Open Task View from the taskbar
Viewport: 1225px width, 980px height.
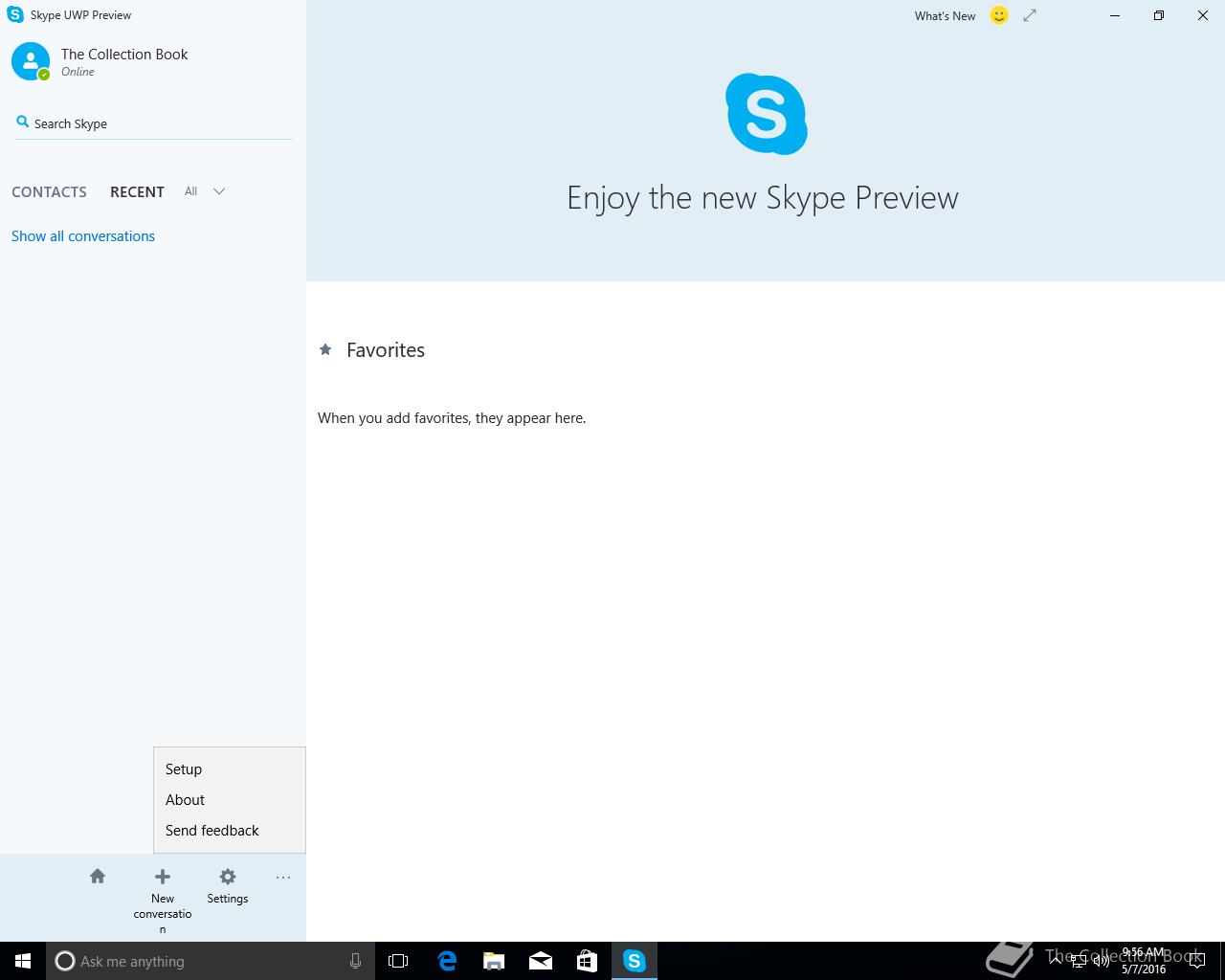coord(398,961)
